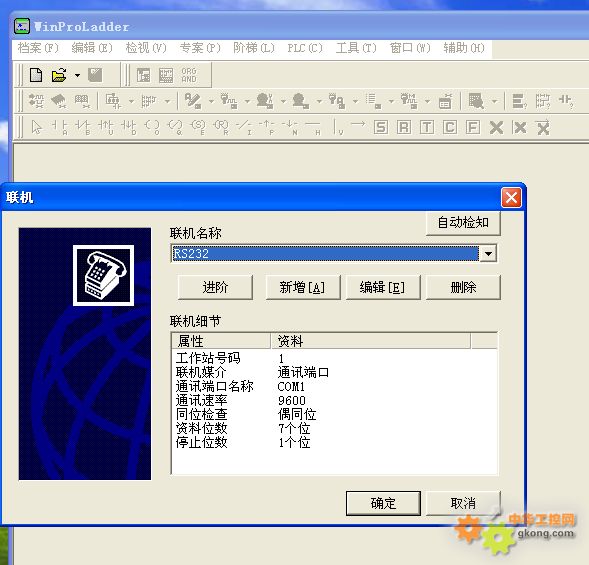
Task: Select the normally open contact A tool
Action: [x=60, y=127]
